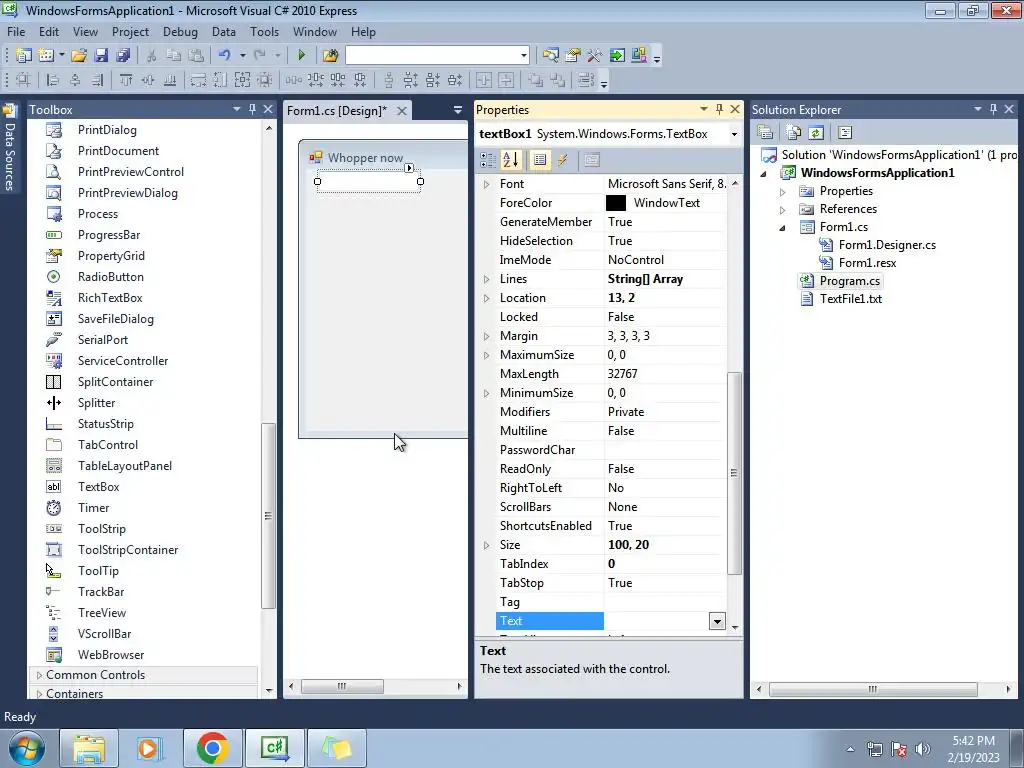Show Events lightning bolt icon

point(562,160)
